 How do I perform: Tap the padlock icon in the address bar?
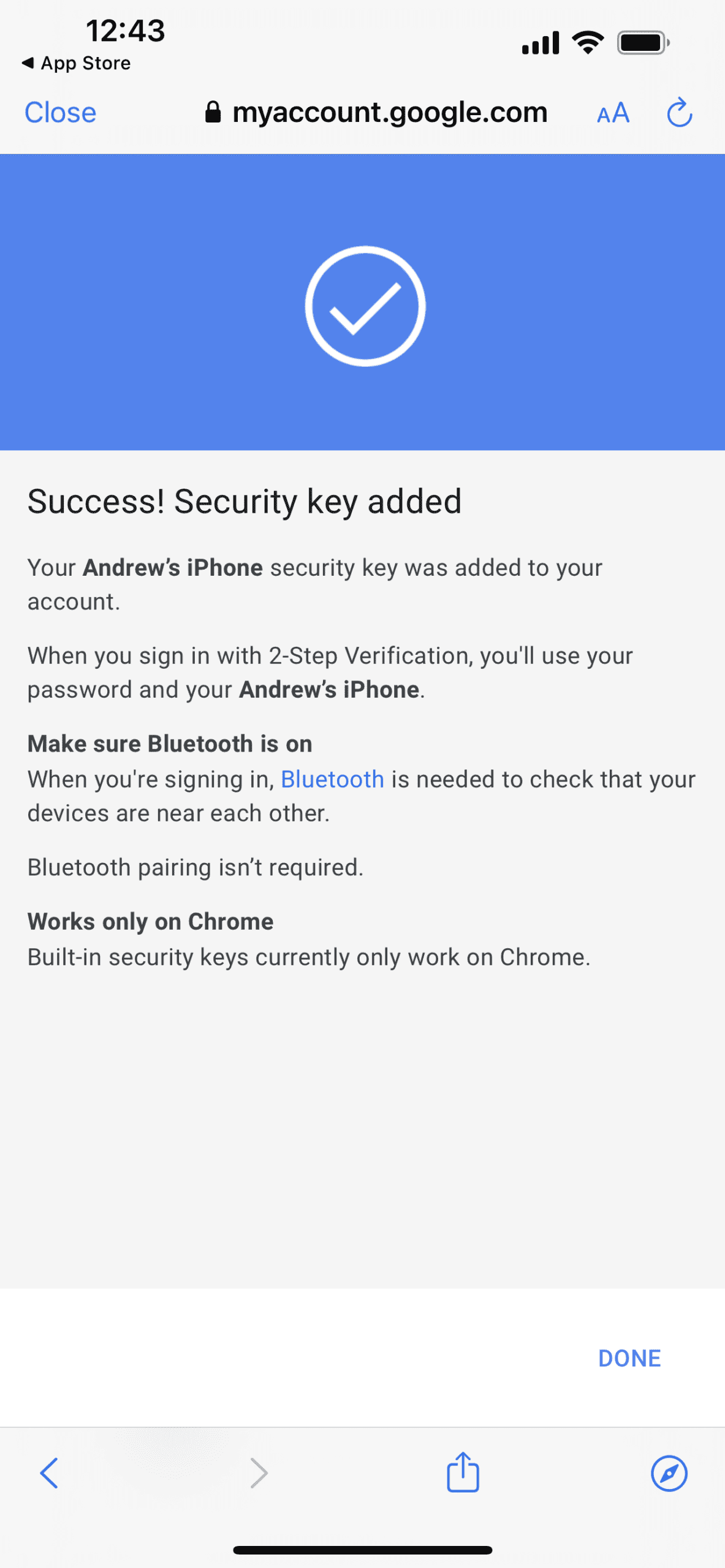(x=215, y=113)
